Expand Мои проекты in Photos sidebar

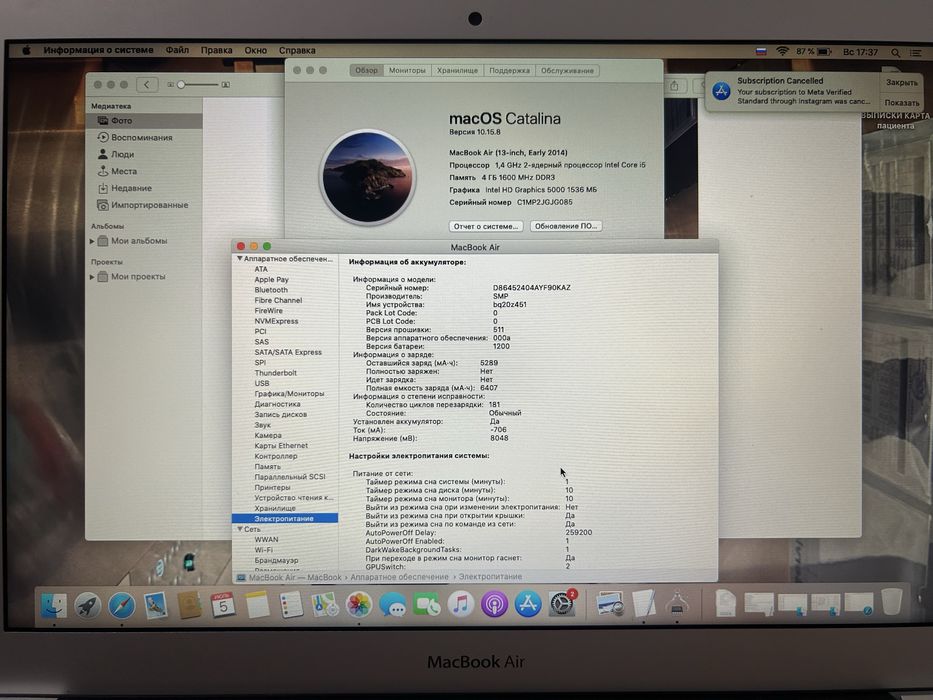pos(92,277)
